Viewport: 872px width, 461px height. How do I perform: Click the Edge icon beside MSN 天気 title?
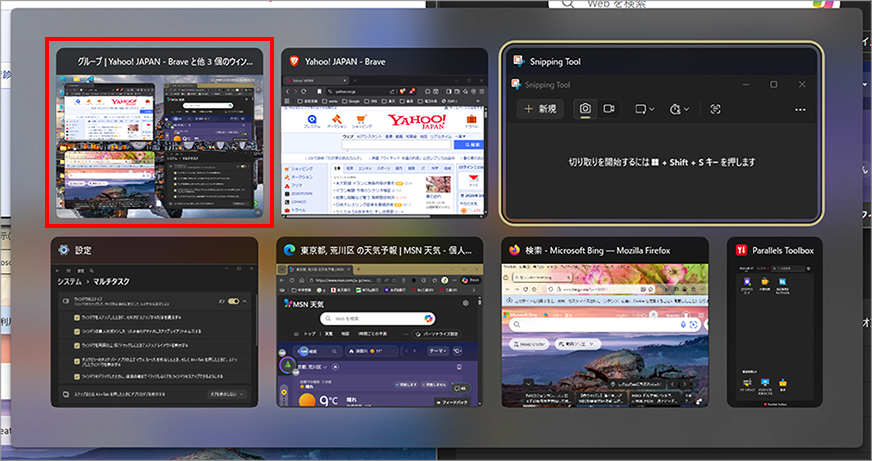(287, 250)
